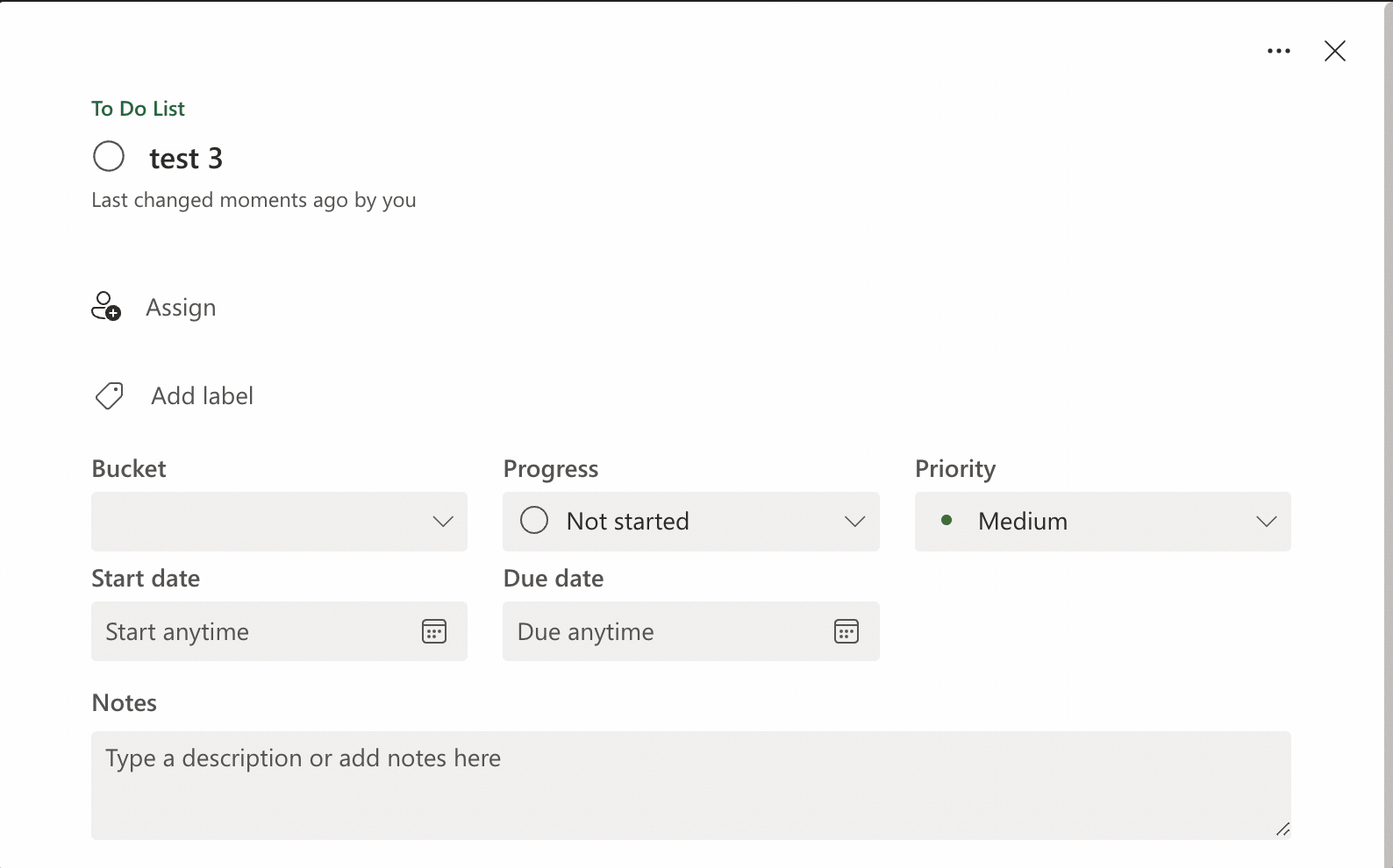This screenshot has height=868, width=1393.
Task: Click in the Notes description text area
Action: pyautogui.click(x=690, y=785)
